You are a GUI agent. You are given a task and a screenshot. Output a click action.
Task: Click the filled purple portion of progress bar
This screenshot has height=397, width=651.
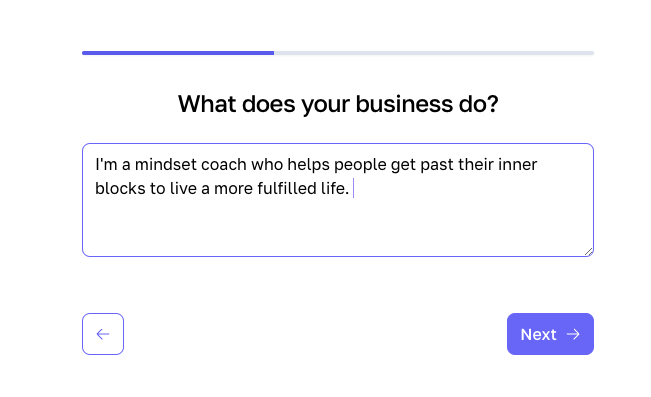tap(178, 53)
